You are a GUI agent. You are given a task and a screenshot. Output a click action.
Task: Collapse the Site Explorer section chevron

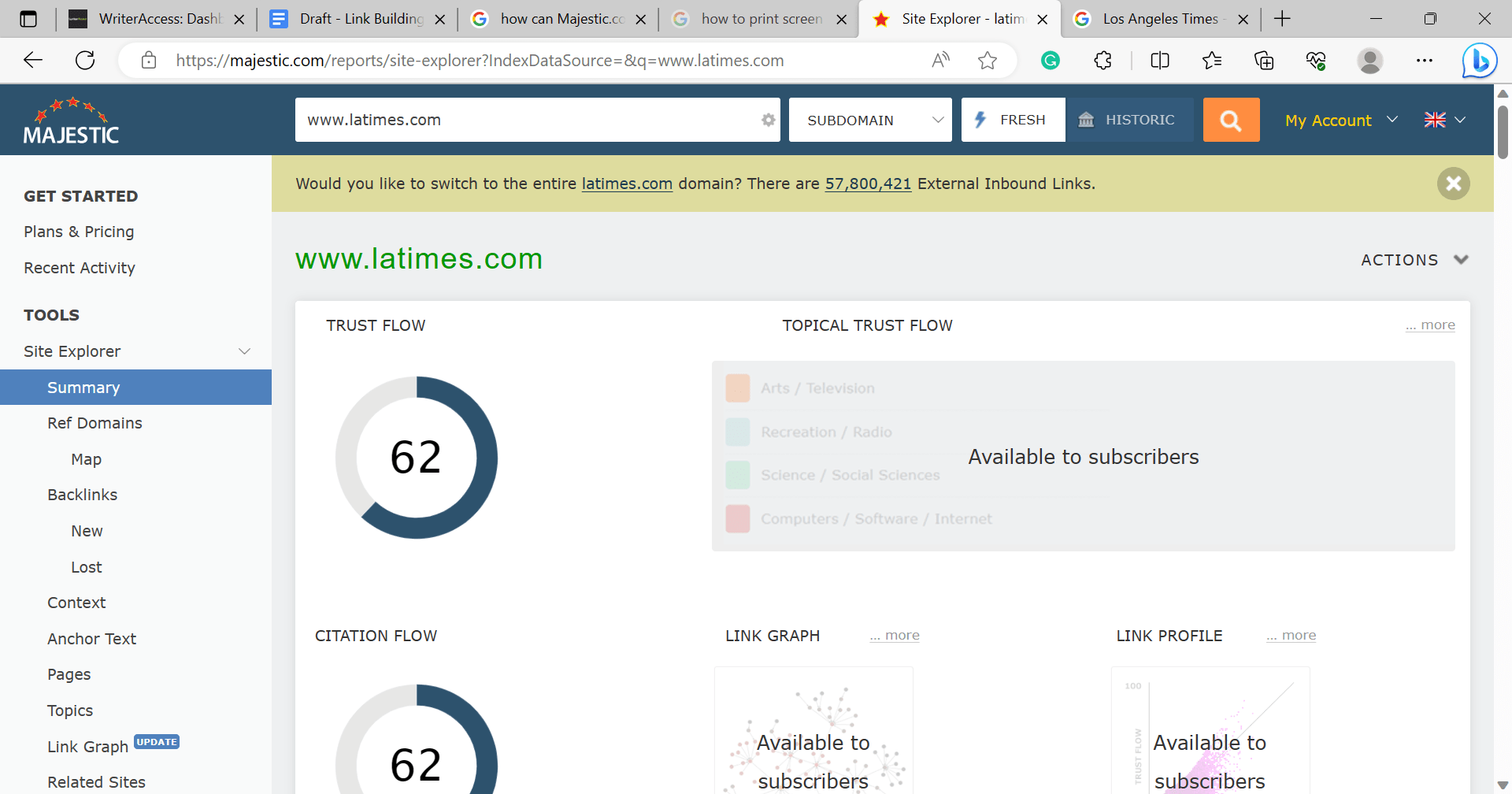(244, 351)
